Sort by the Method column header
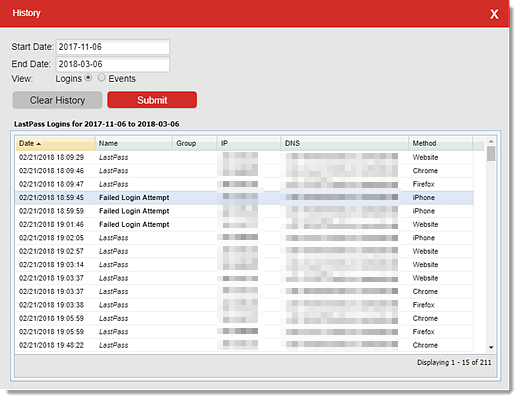 pyautogui.click(x=441, y=144)
